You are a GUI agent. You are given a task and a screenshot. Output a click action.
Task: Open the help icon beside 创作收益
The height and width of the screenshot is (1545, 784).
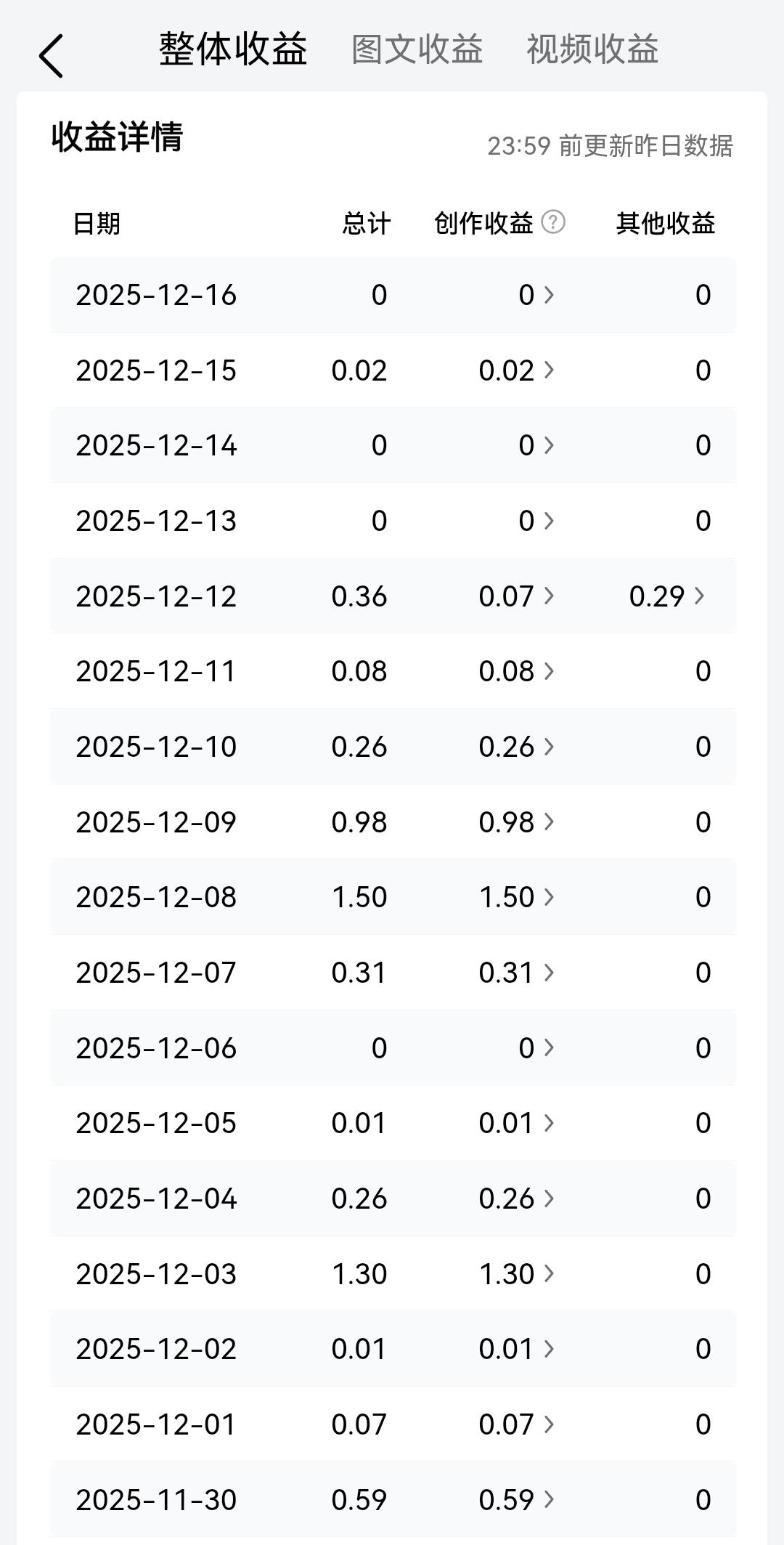click(553, 222)
